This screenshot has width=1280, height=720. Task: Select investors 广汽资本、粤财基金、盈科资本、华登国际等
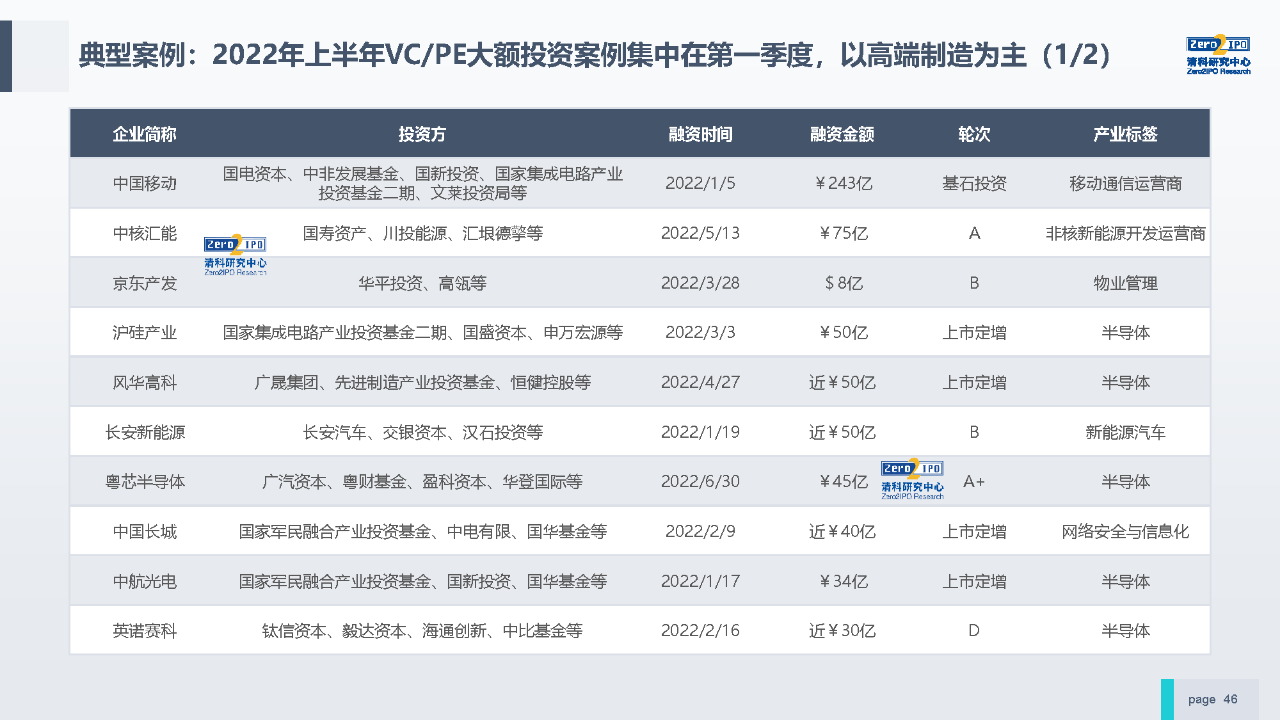tap(423, 482)
